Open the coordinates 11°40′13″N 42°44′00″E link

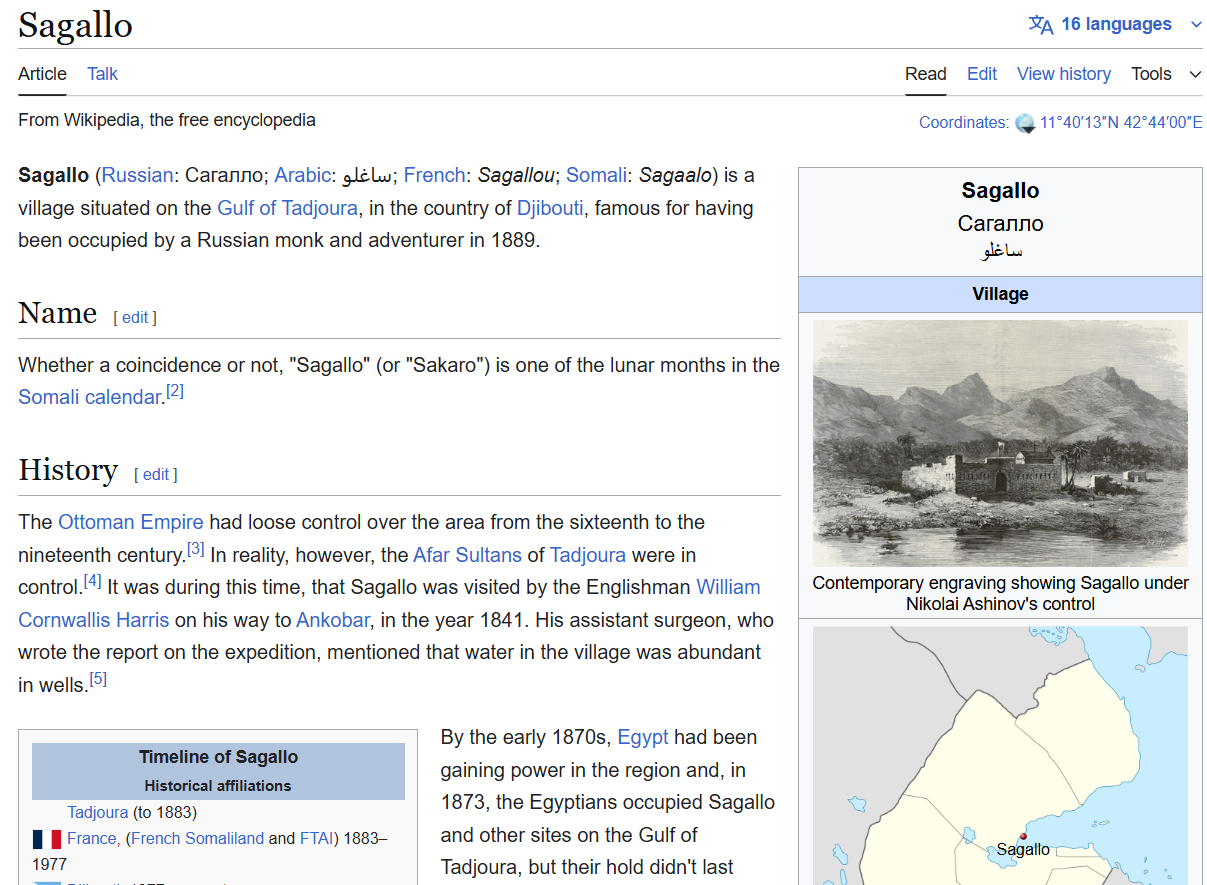pos(1121,123)
